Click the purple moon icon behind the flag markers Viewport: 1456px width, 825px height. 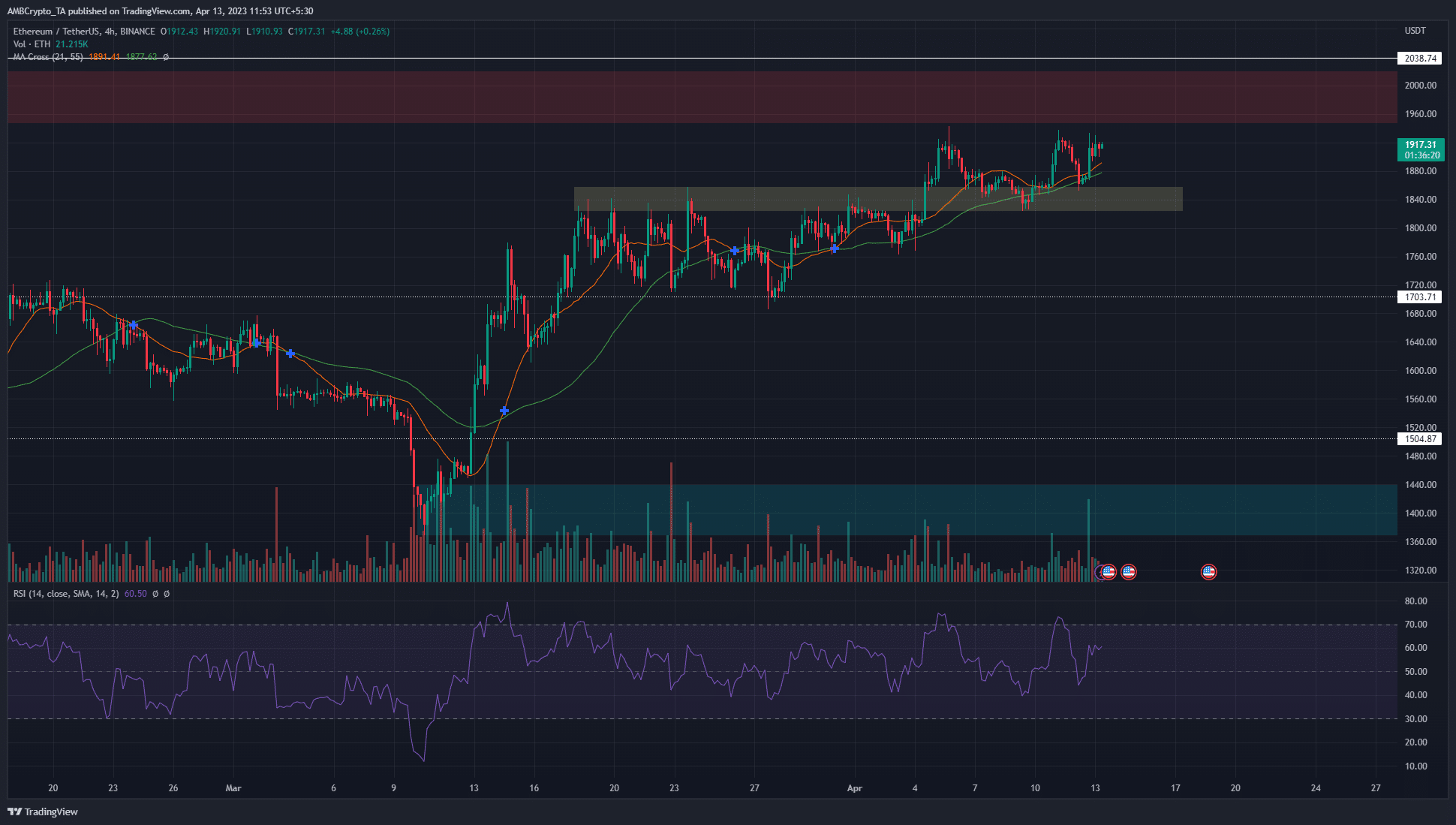point(1098,572)
